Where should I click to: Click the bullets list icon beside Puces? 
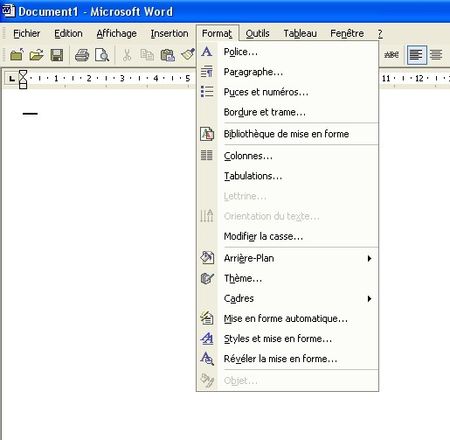click(x=207, y=91)
